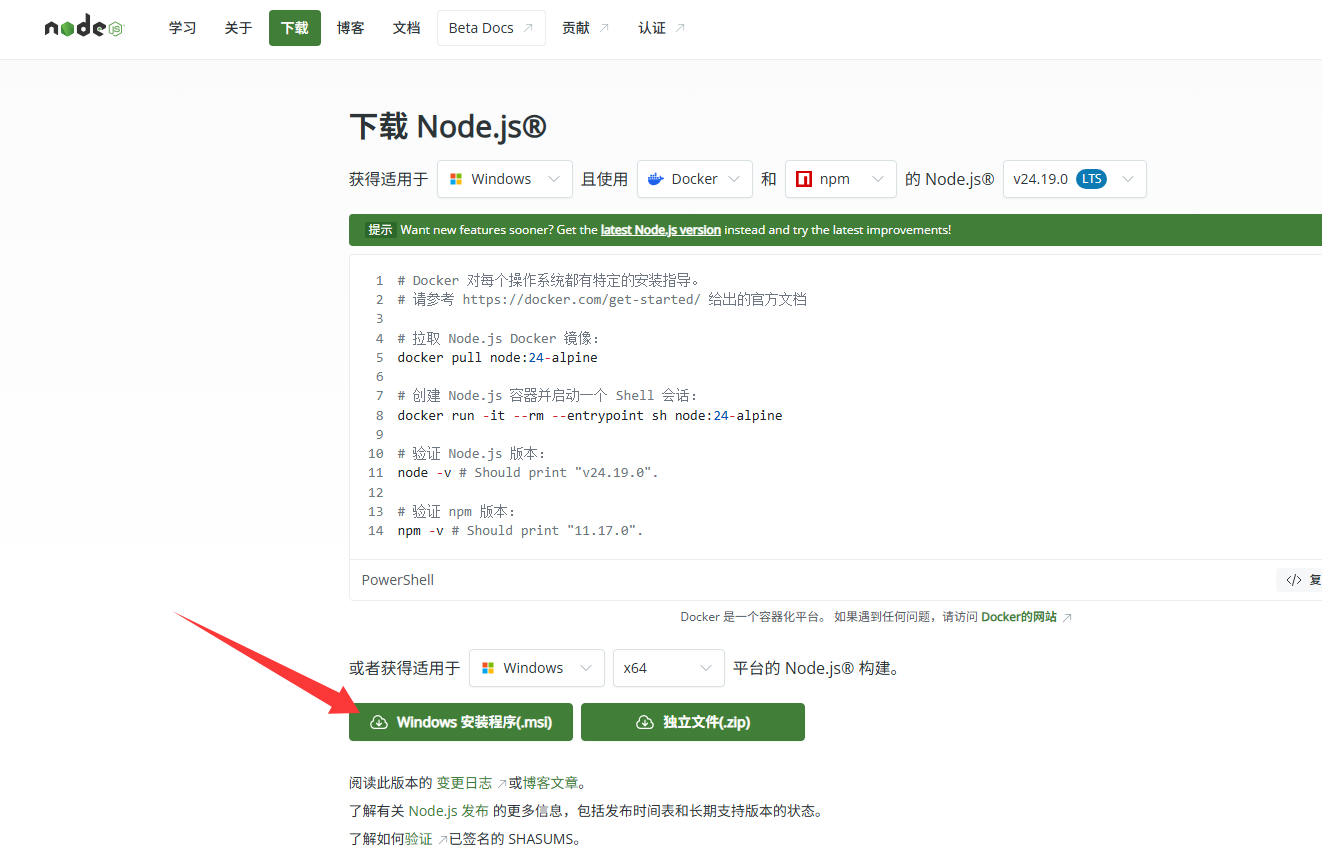Viewport: 1322px width, 849px height.
Task: Expand the lower Windows platform dropdown
Action: point(537,668)
